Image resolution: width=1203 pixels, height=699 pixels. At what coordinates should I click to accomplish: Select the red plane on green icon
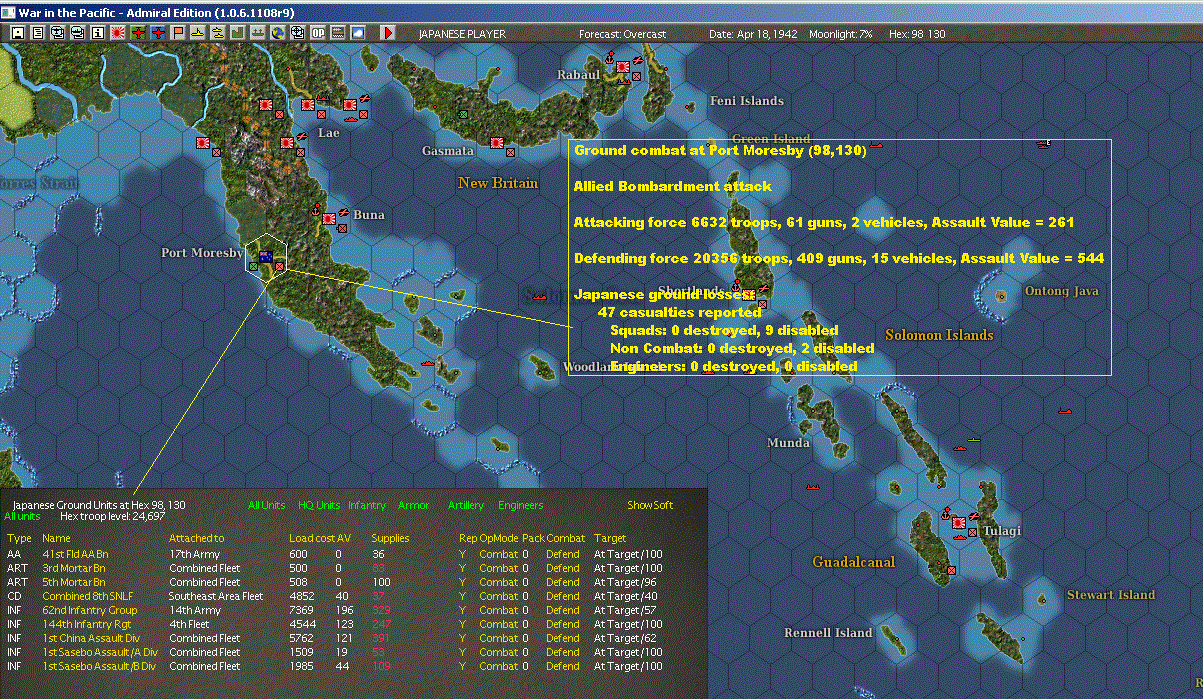pos(138,33)
